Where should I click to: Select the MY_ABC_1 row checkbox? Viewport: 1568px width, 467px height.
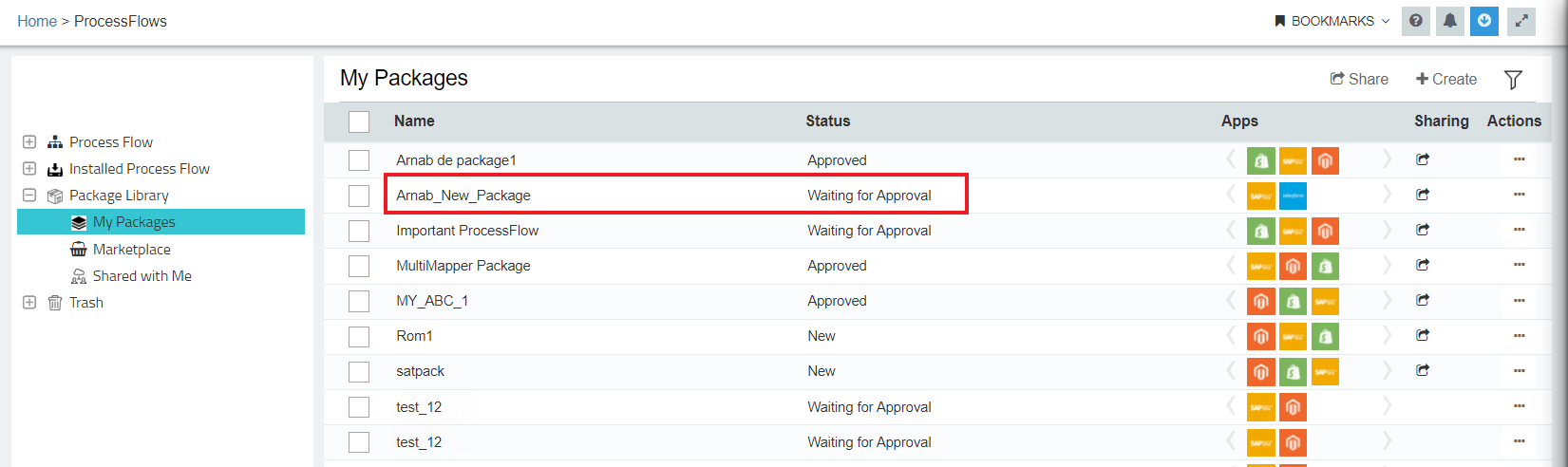359,301
